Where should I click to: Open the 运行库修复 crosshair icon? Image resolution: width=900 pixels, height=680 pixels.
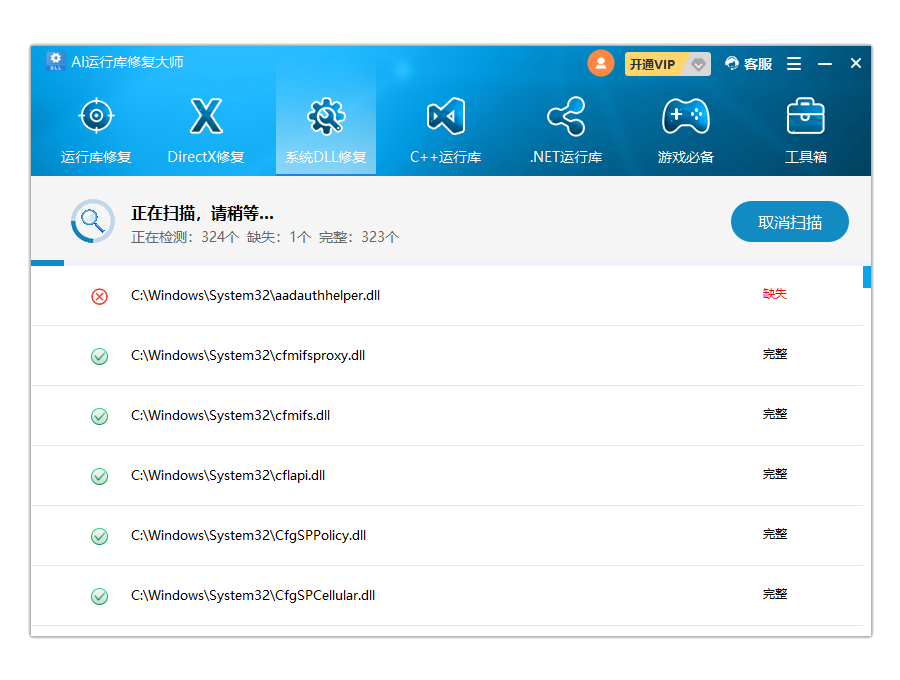(96, 117)
